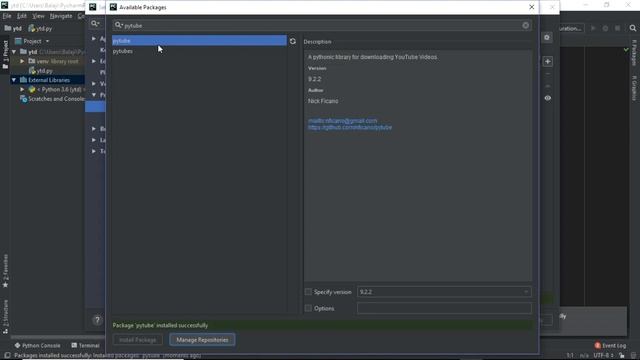Click the Stop icon in the toolbar

click(618, 28)
